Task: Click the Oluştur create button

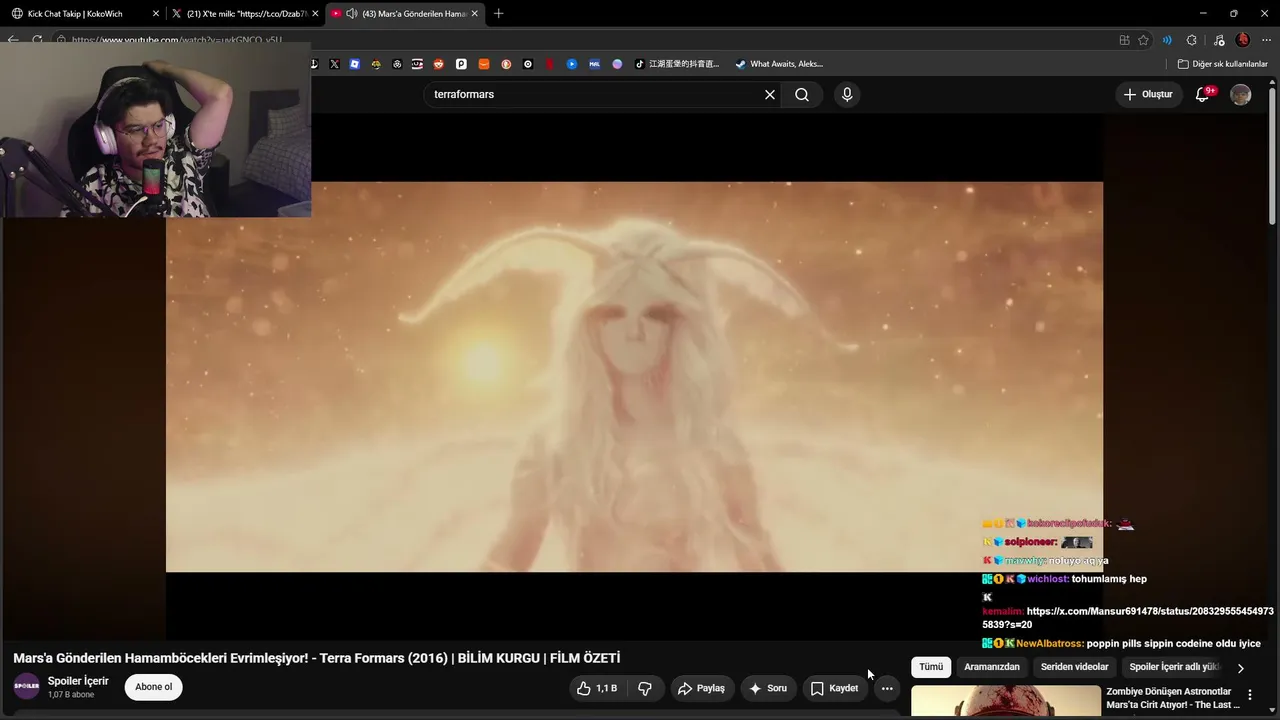Action: 1148,94
